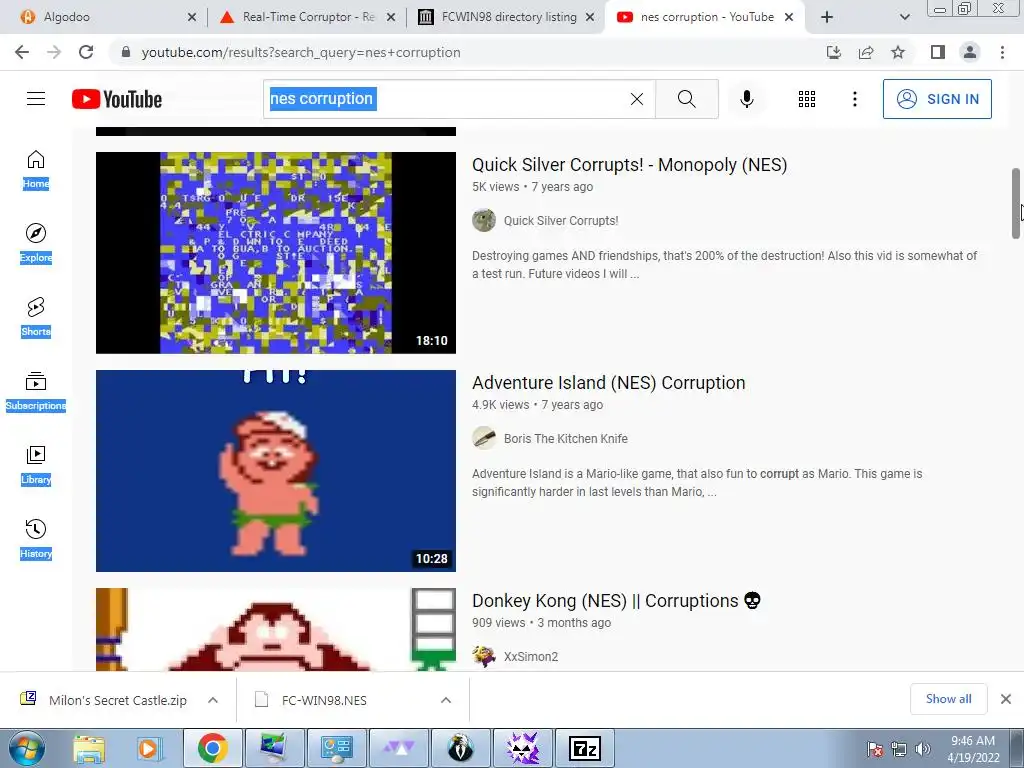Screen dimensions: 1024x768
Task: Click the Adventure Island video thumbnail
Action: 276,471
